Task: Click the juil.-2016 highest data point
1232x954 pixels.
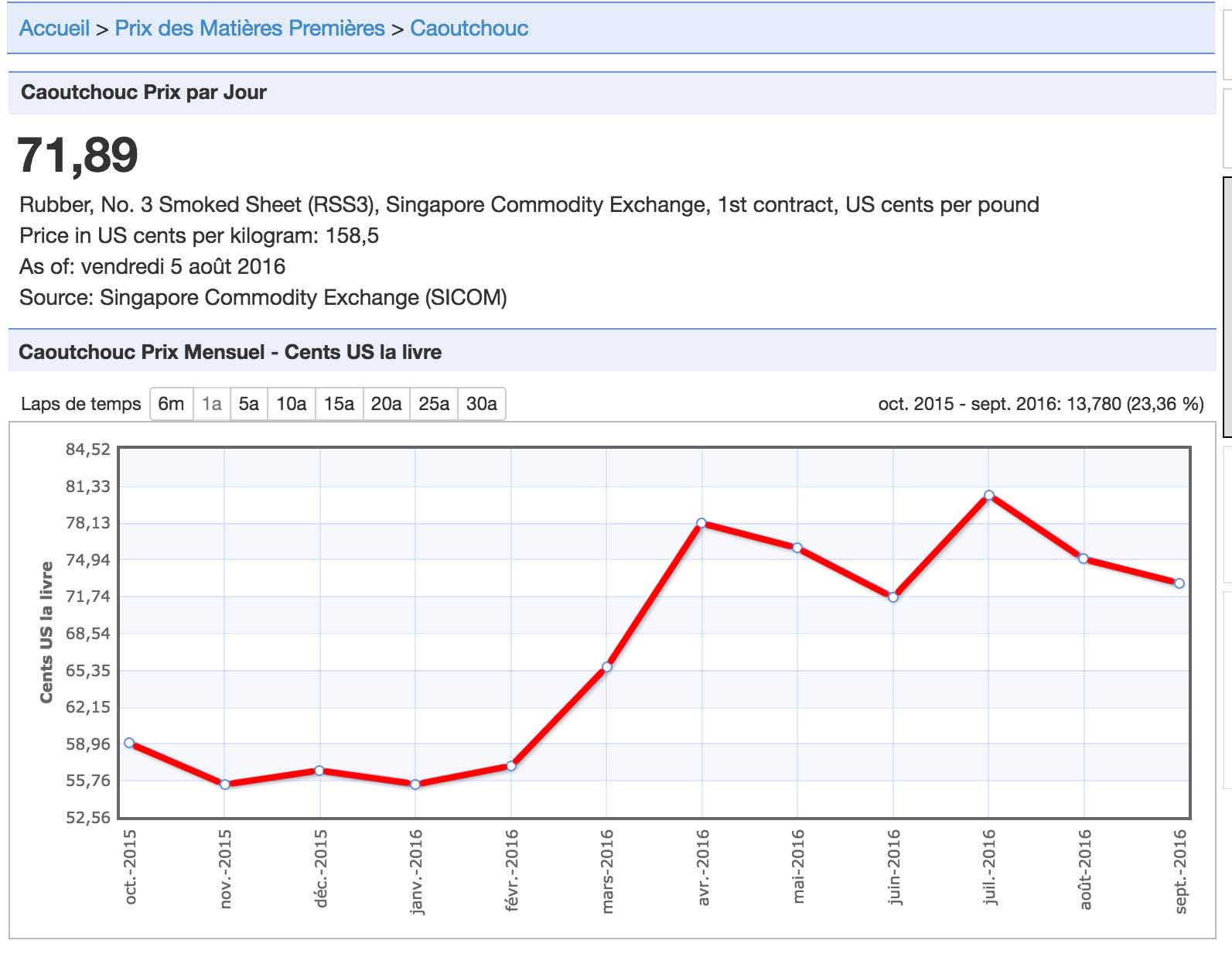Action: pyautogui.click(x=988, y=494)
